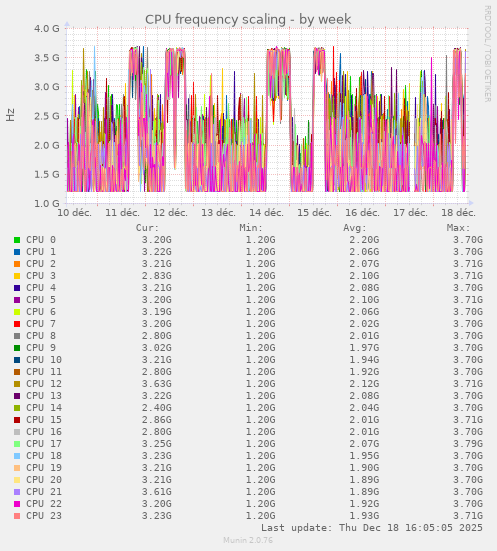Image resolution: width=497 pixels, height=551 pixels.
Task: Click the CPU 3 yellow legend swatch
Action: 17,276
